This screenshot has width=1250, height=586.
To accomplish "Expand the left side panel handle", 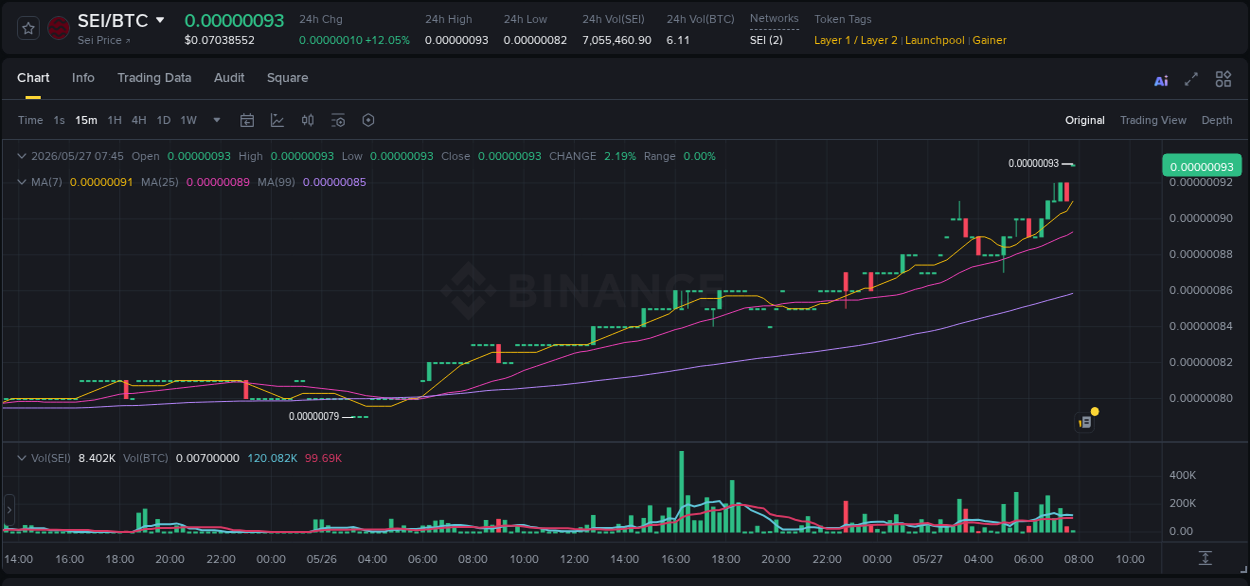I will (x=9, y=509).
